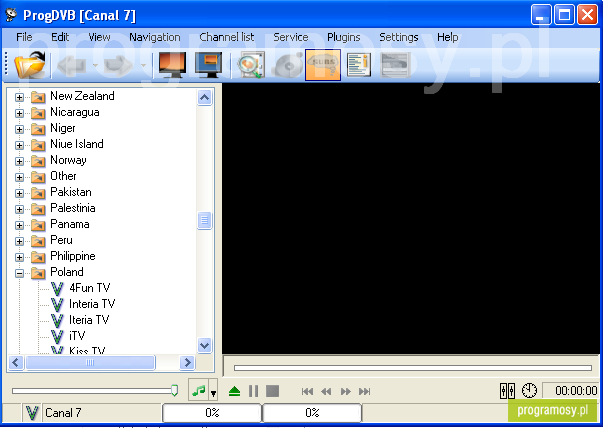Click the rewind button

point(326,391)
